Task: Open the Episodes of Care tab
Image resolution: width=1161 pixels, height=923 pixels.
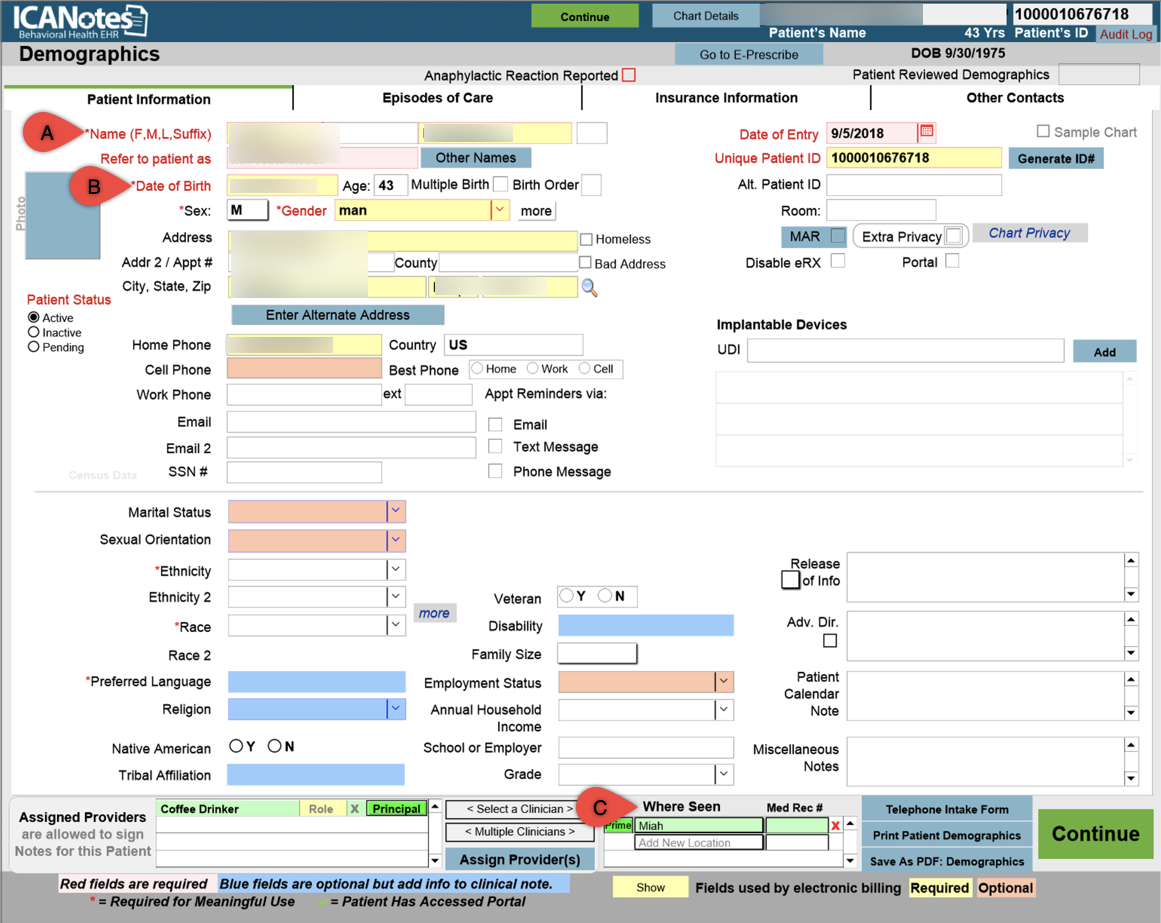Action: 437,98
